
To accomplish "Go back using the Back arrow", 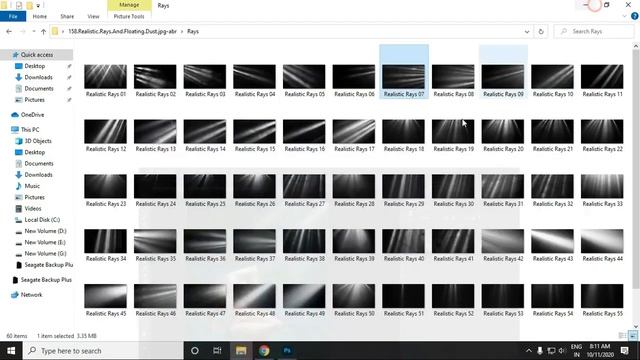I will (9, 31).
